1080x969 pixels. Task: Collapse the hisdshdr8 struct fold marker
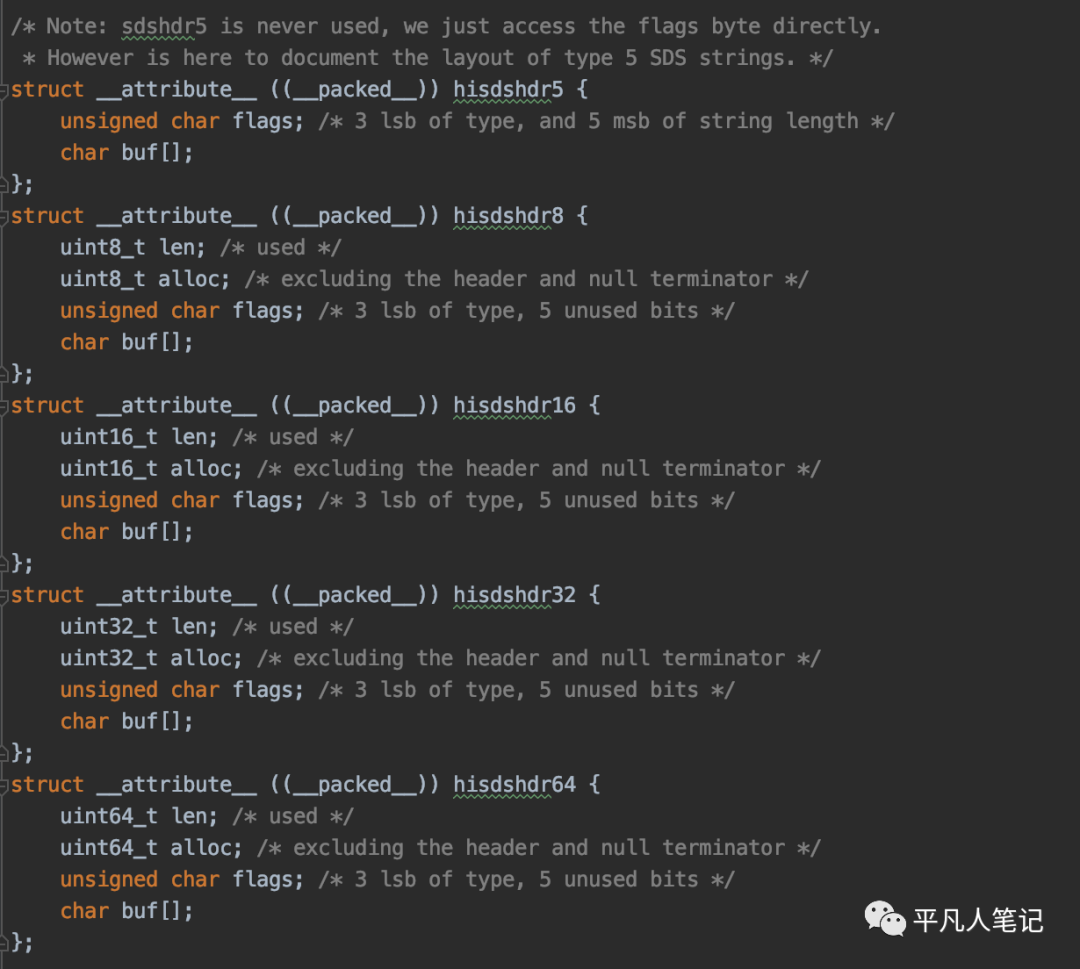click(x=3, y=217)
